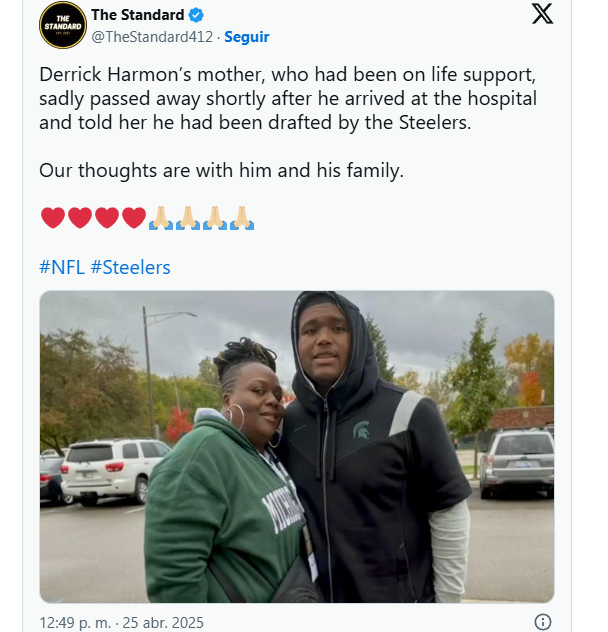Viewport: 608px width, 632px height.
Task: Click the X logo icon
Action: (x=541, y=14)
